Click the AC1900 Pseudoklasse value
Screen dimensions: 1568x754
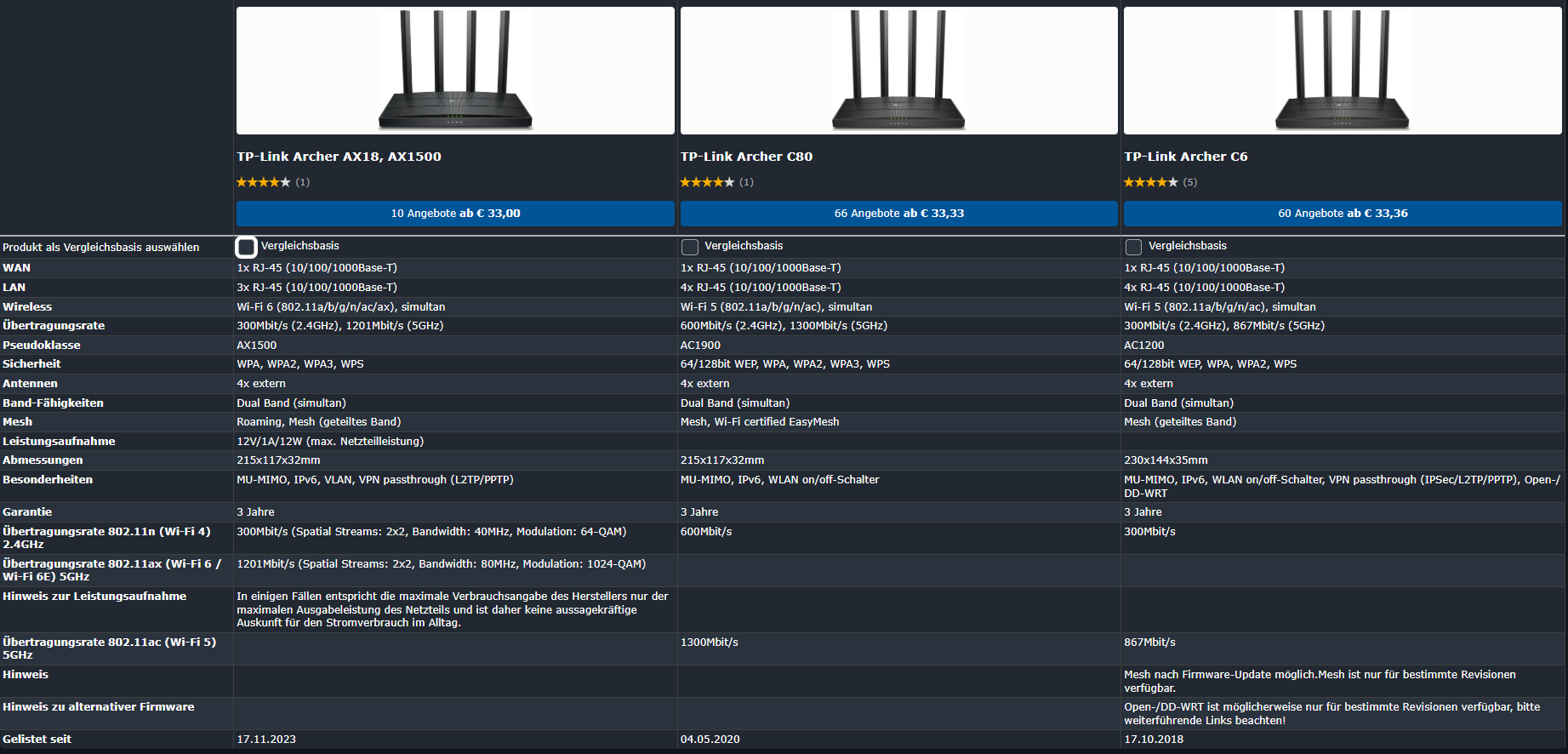coord(700,346)
